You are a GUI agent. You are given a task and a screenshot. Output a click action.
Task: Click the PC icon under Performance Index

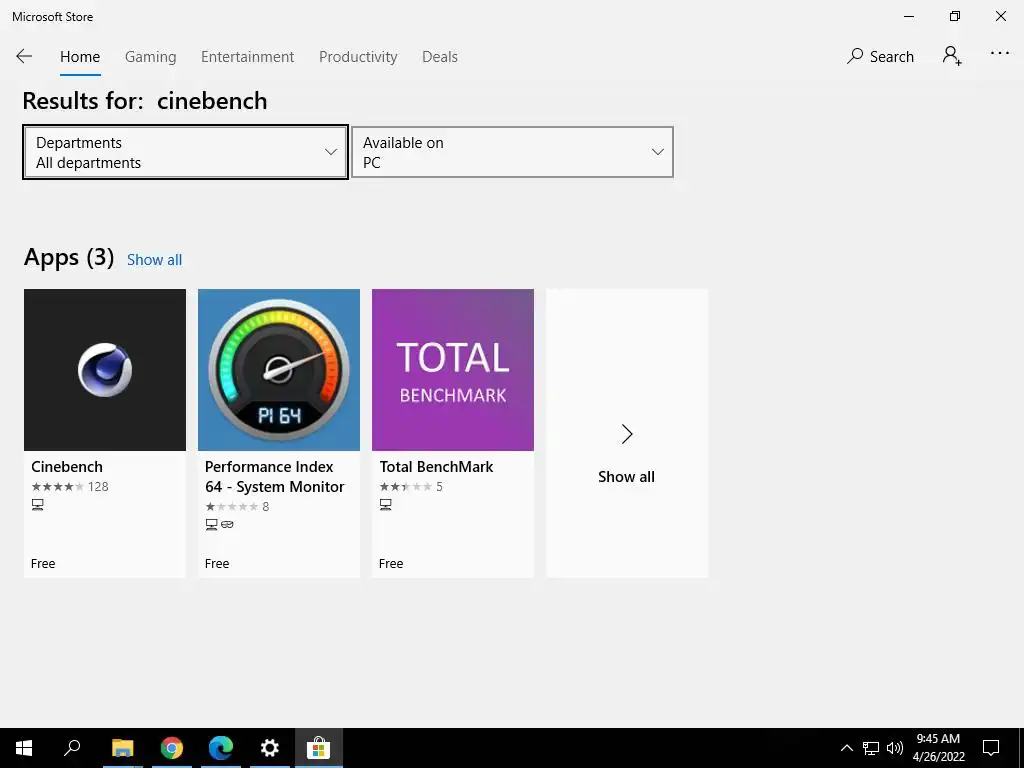212,524
